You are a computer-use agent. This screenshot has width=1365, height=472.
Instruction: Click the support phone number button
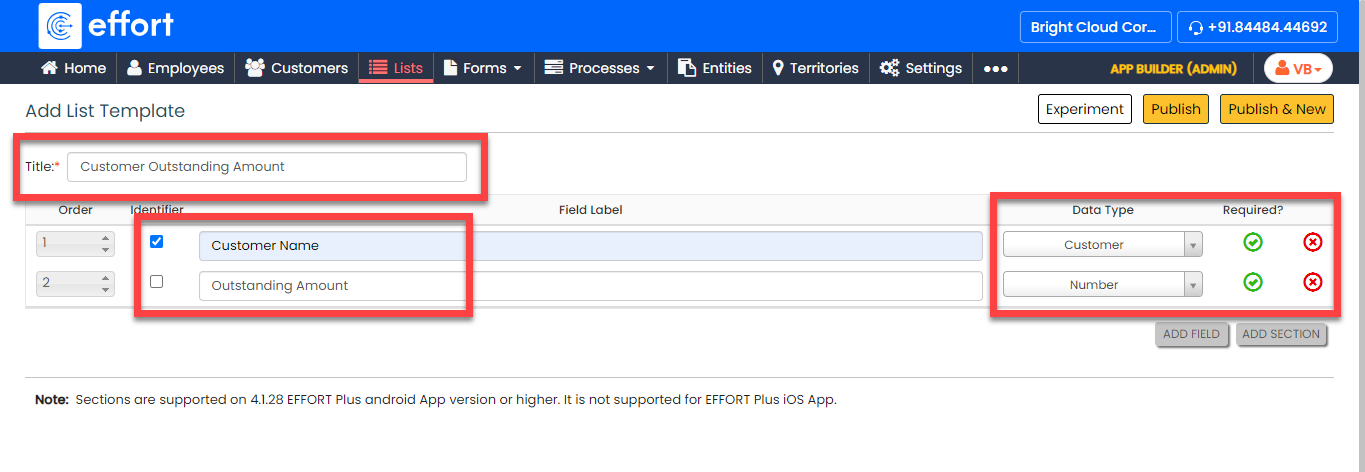point(1257,27)
